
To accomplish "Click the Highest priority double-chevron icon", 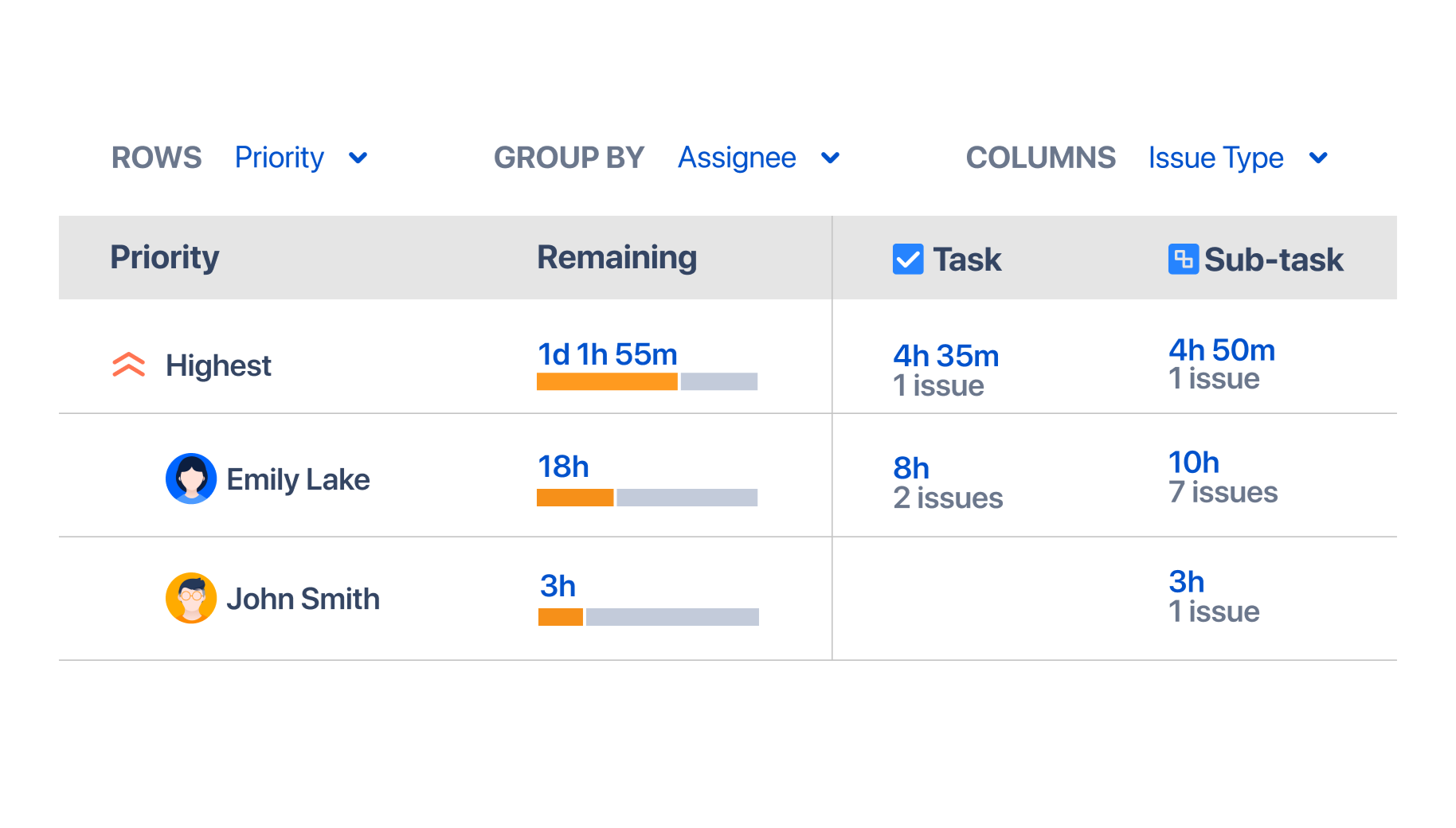I will click(x=128, y=365).
